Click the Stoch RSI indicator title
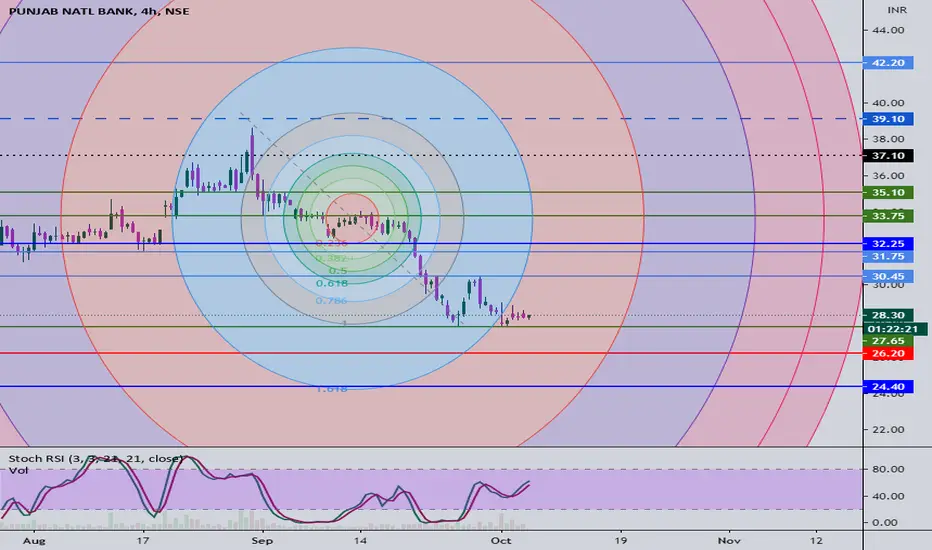Screen dimensions: 932x550 tap(96, 458)
